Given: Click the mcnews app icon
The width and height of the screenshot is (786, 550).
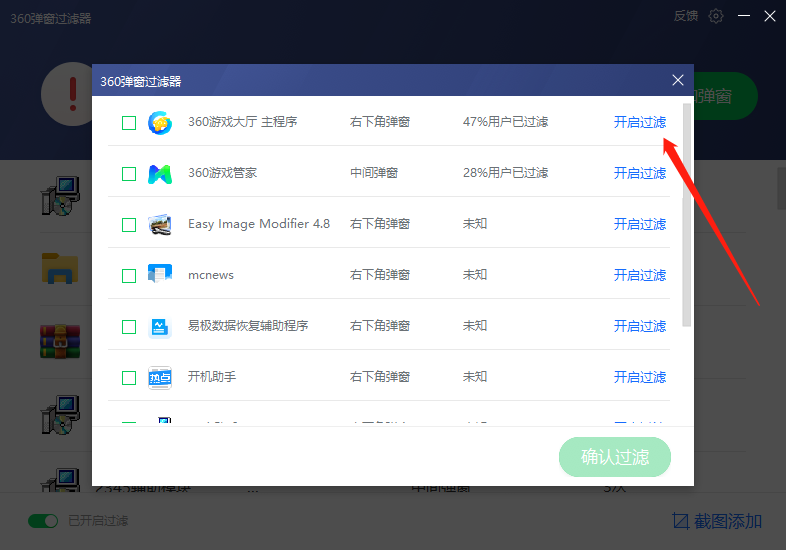Looking at the screenshot, I should [160, 275].
